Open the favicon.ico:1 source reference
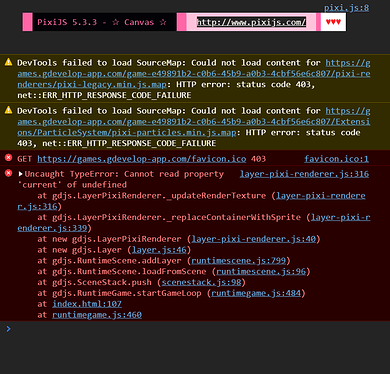The height and width of the screenshot is (374, 390). point(336,159)
